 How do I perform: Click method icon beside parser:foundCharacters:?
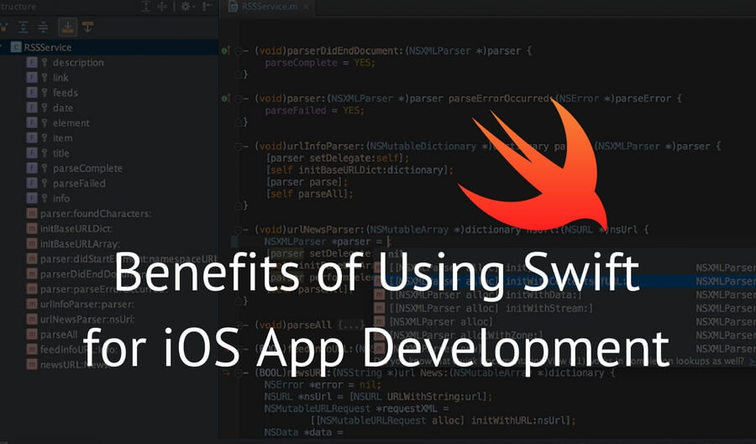coord(32,214)
